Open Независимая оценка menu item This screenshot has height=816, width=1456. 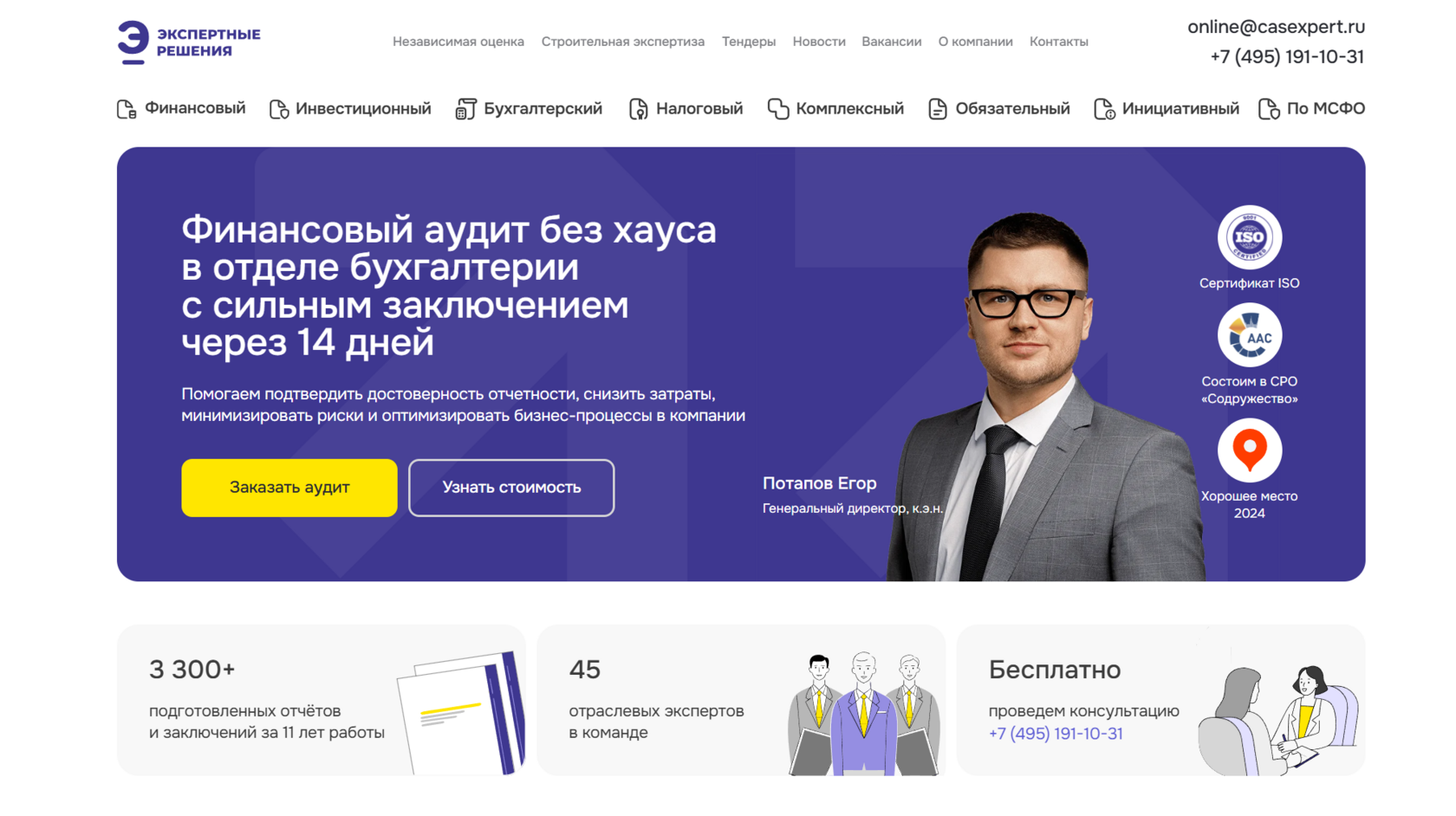[x=458, y=42]
